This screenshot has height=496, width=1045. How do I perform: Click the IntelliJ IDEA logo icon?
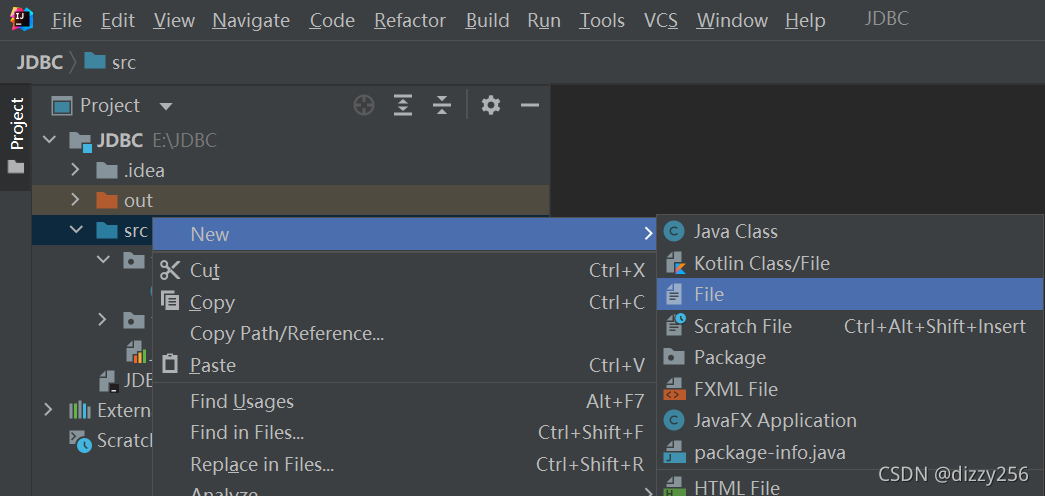tap(21, 19)
